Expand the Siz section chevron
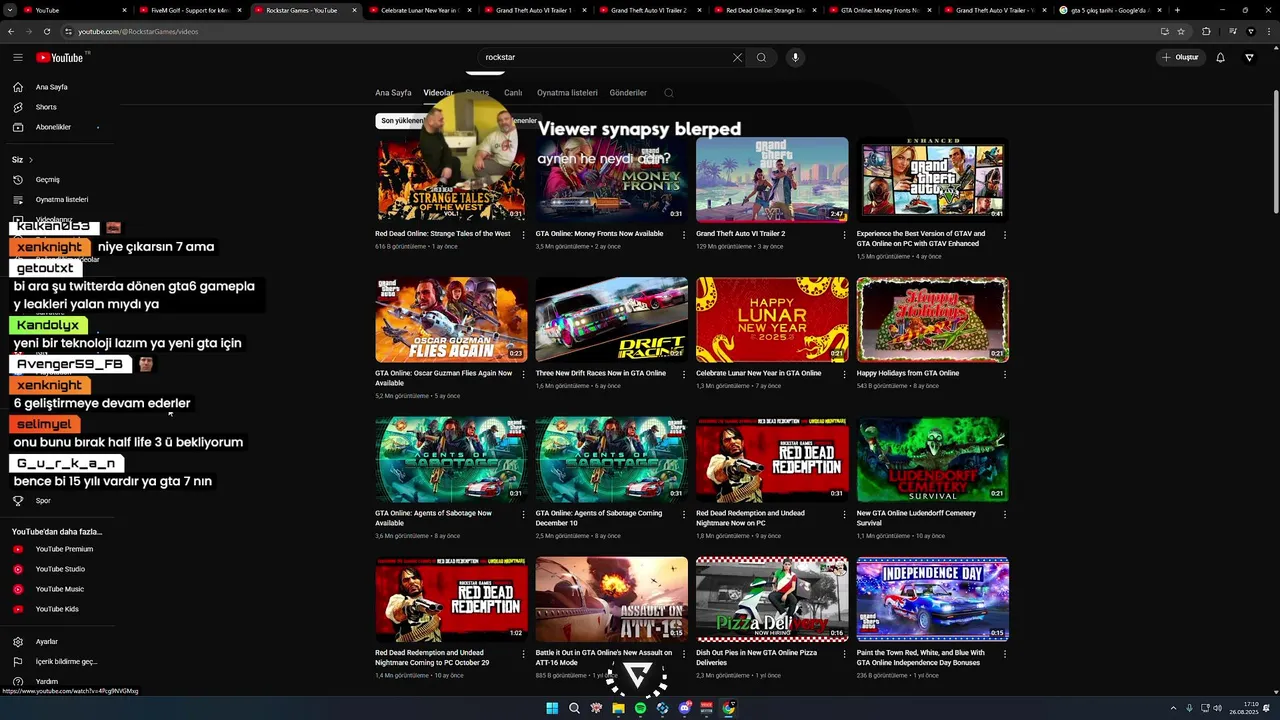This screenshot has height=720, width=1280. tap(31, 160)
